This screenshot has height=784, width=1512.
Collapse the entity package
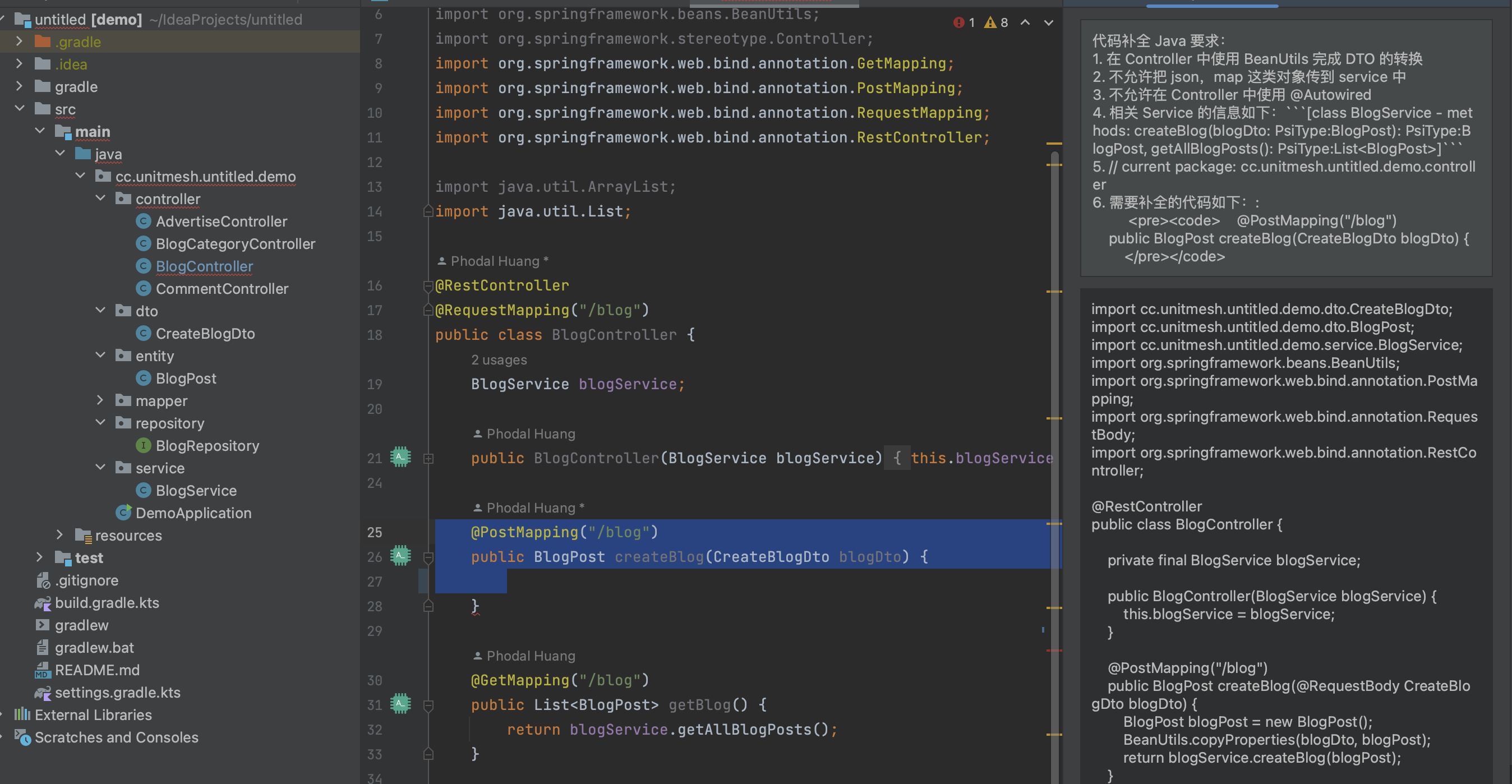[100, 355]
